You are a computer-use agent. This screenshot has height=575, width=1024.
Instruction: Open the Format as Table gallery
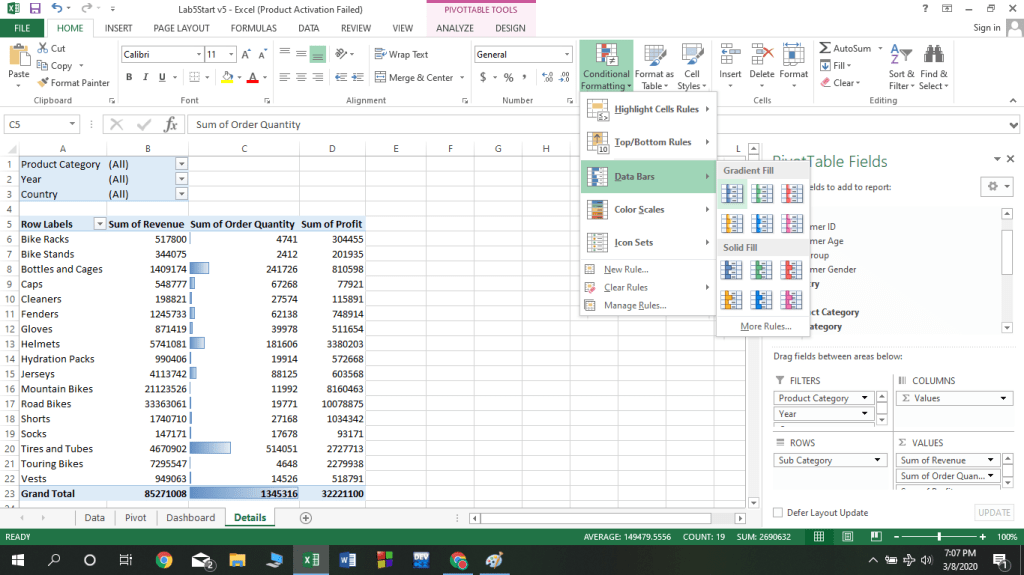tap(654, 66)
